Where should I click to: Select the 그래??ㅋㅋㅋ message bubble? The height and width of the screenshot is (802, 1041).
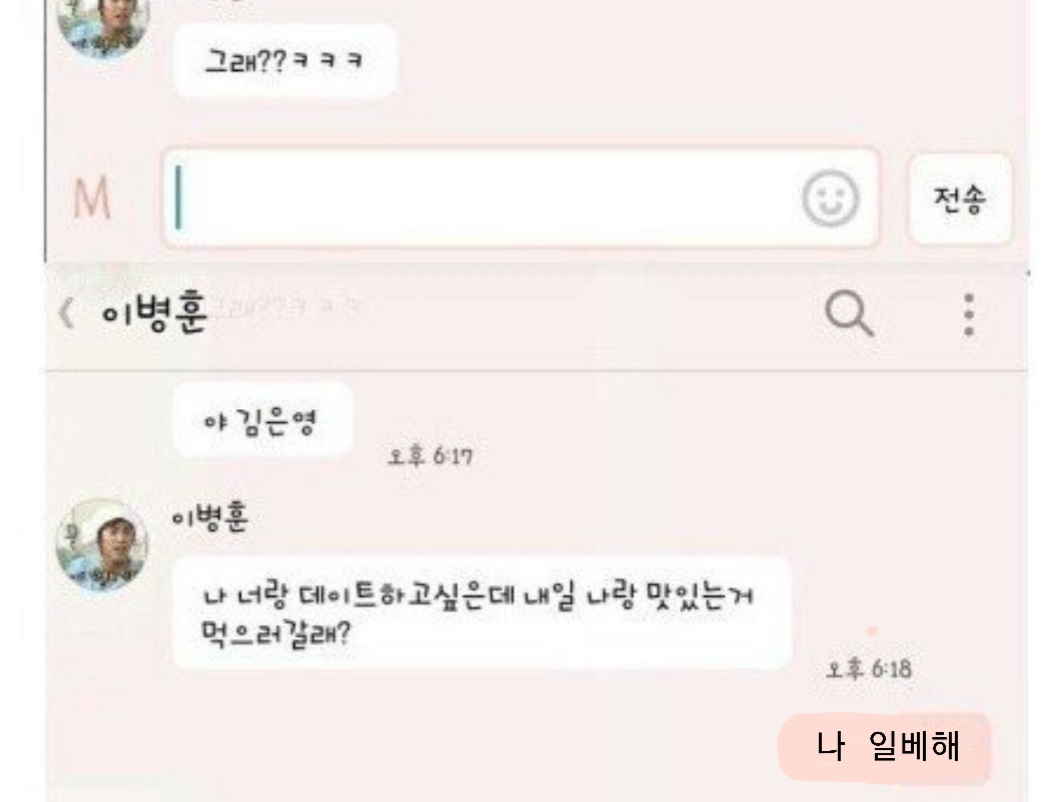[x=285, y=61]
